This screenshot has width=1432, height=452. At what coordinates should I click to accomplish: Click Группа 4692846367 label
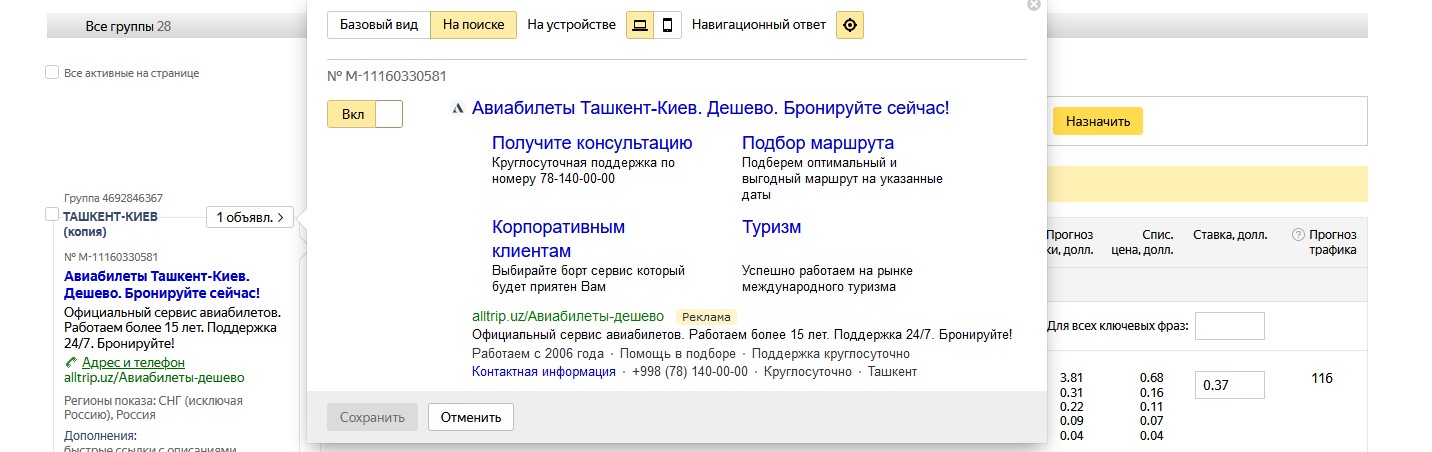(x=113, y=198)
